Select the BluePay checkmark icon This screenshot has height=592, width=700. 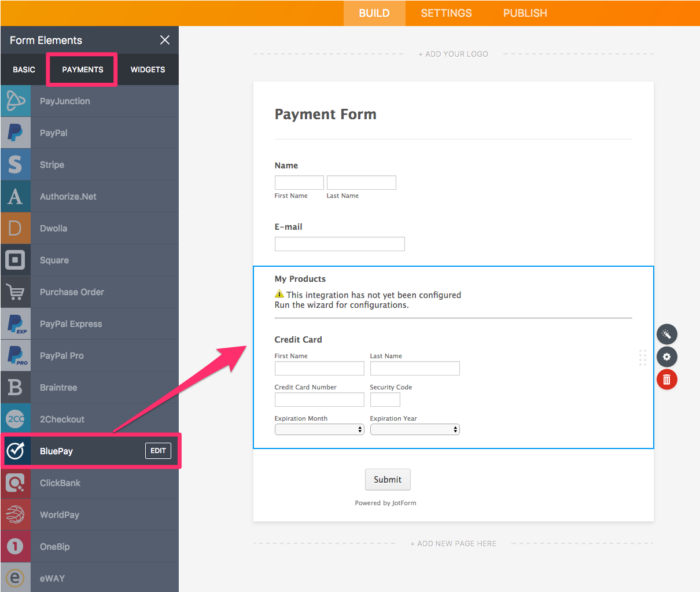coord(16,451)
